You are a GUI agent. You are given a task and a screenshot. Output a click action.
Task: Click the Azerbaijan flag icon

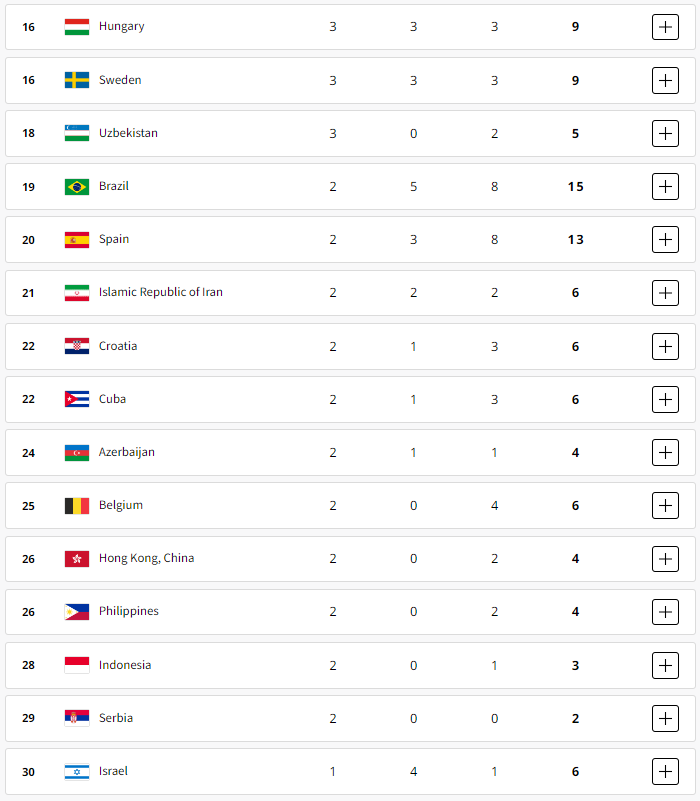[77, 453]
